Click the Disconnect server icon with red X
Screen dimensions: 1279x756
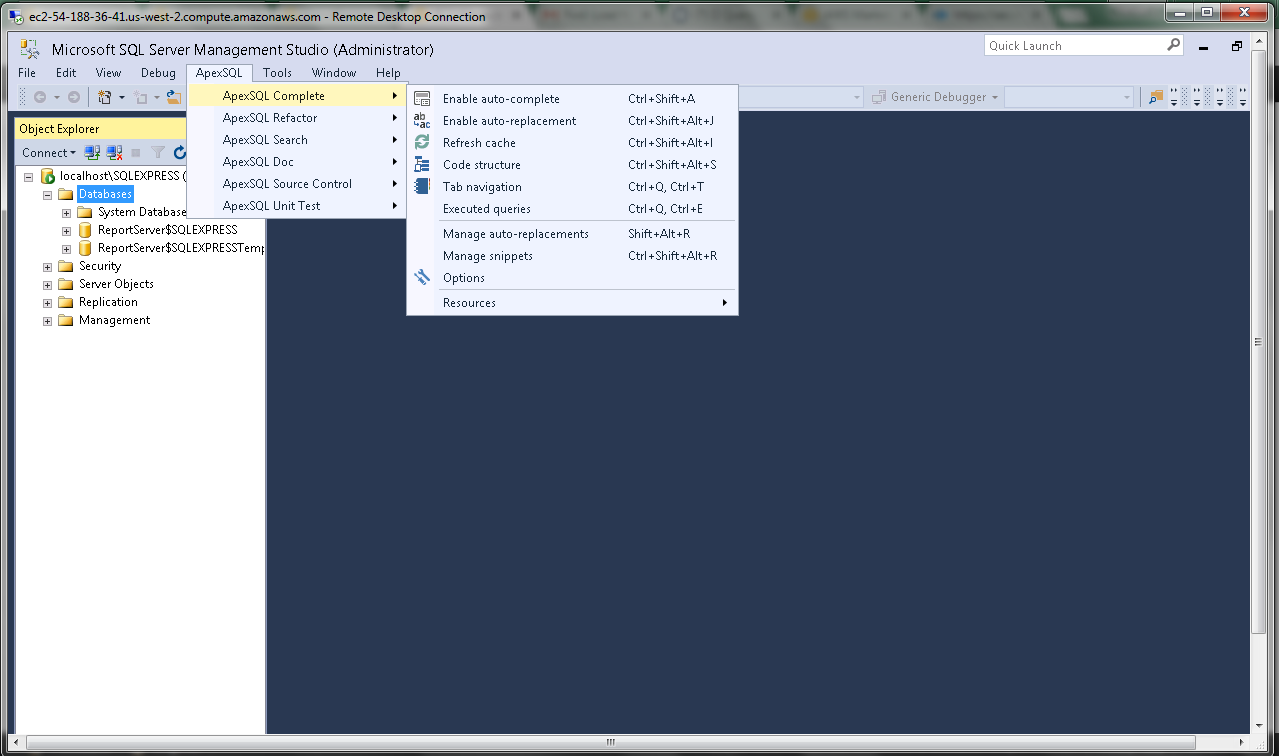[115, 153]
